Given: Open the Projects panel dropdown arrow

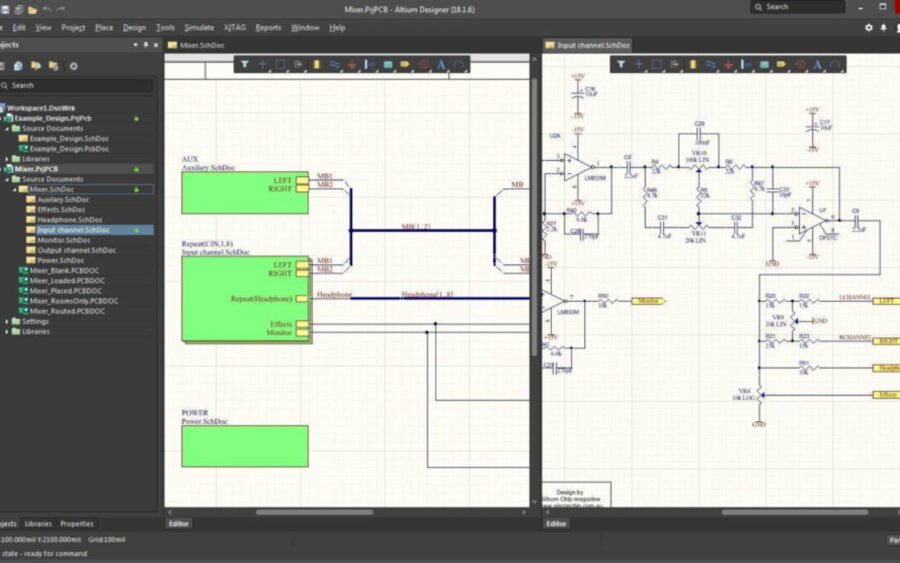Looking at the screenshot, I should point(135,45).
